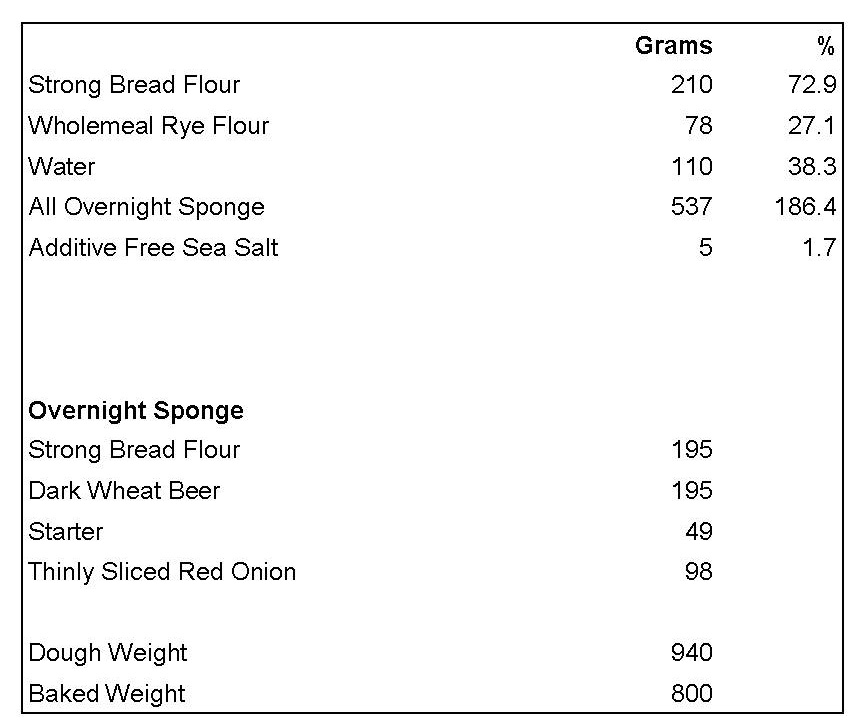Click the 38.3 water percentage value
856x728 pixels.
pyautogui.click(x=812, y=166)
